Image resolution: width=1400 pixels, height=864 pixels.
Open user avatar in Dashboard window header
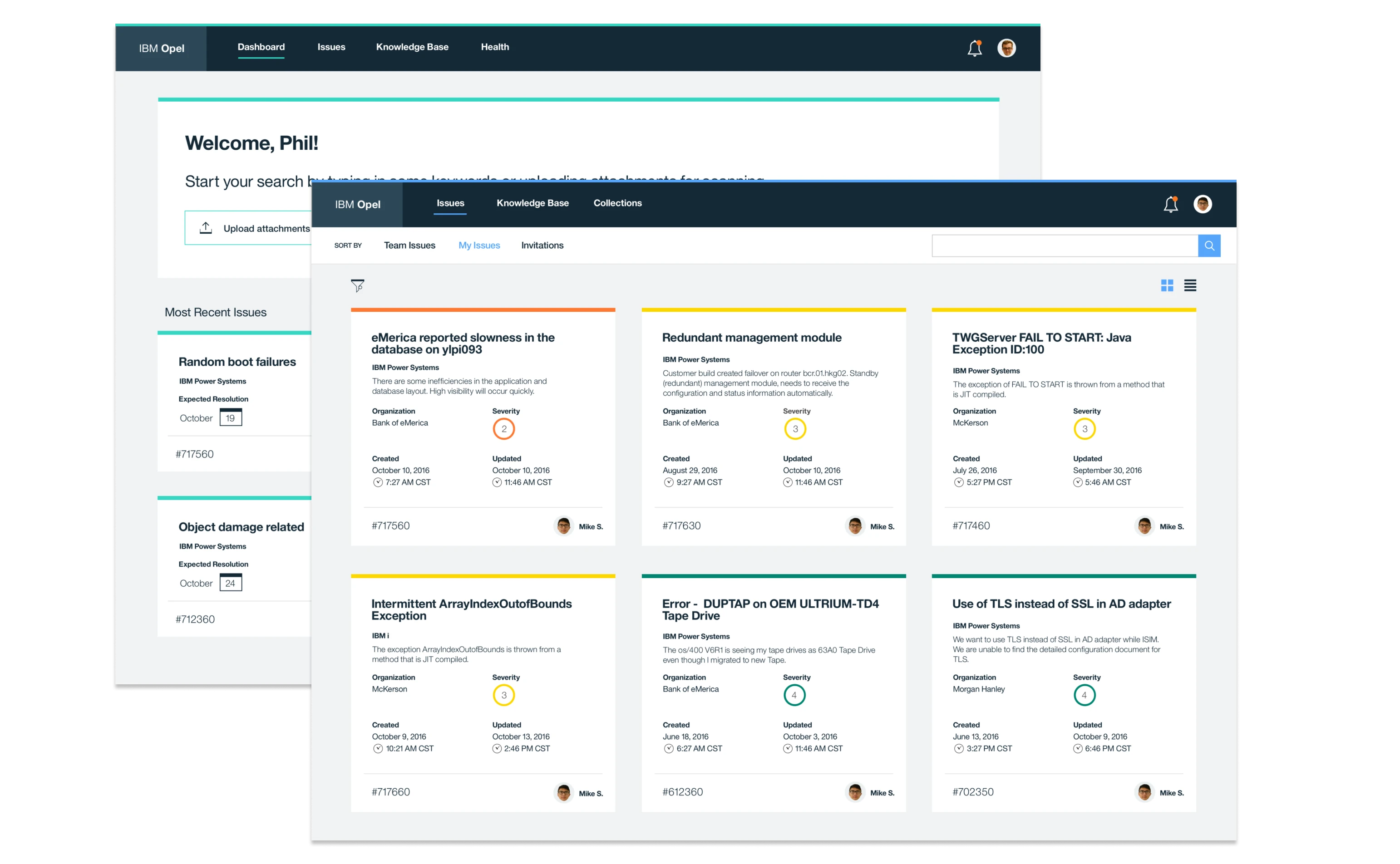coord(1006,48)
